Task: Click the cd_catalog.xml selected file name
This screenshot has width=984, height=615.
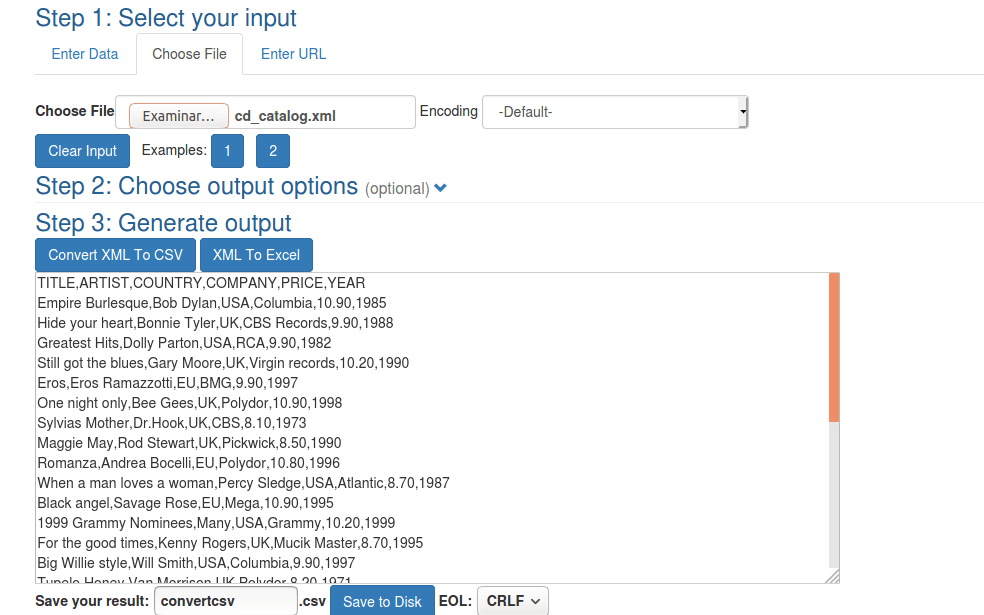Action: coord(285,116)
